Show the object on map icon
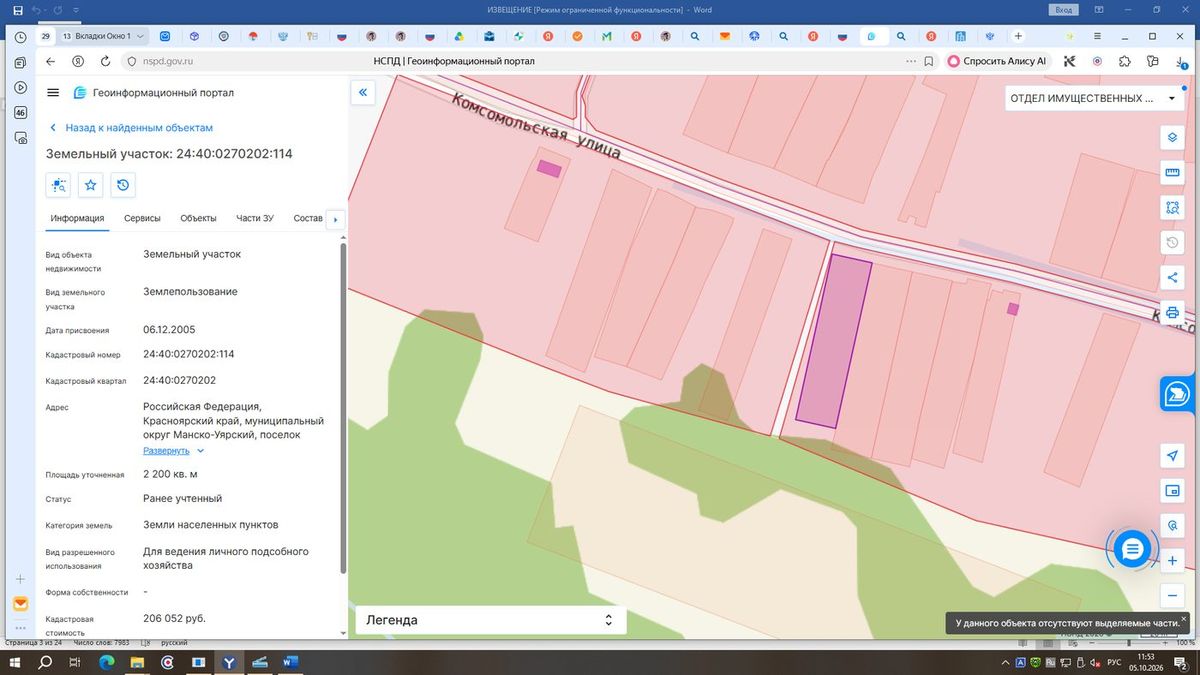Viewport: 1200px width, 675px height. click(x=59, y=185)
